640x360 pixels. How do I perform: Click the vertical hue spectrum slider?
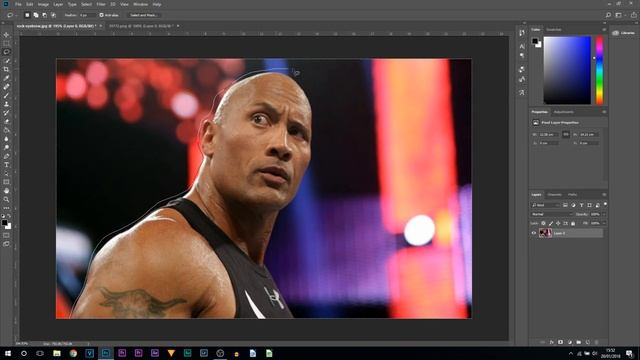(599, 70)
